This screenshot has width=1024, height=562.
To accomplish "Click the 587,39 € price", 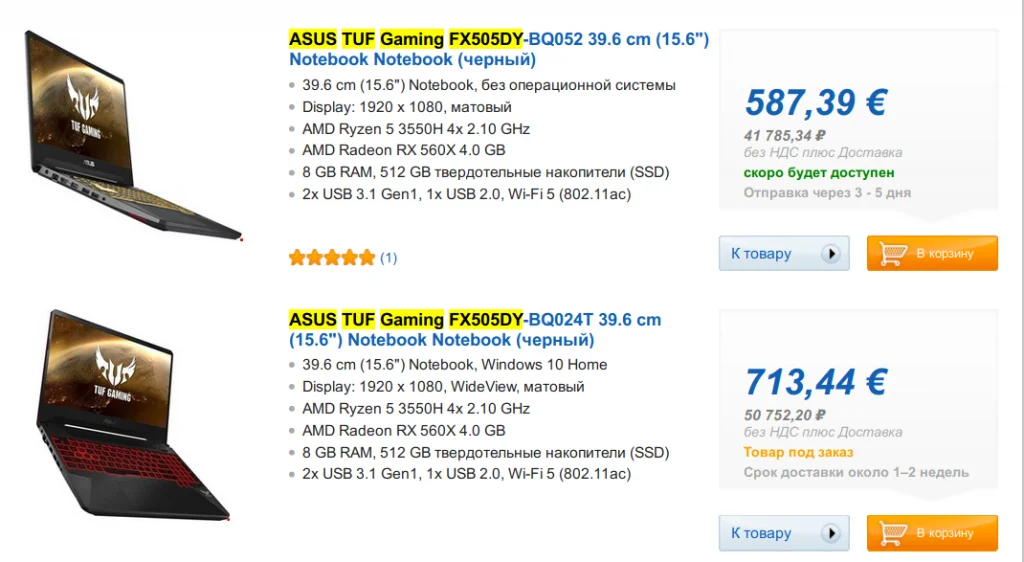I will (816, 102).
